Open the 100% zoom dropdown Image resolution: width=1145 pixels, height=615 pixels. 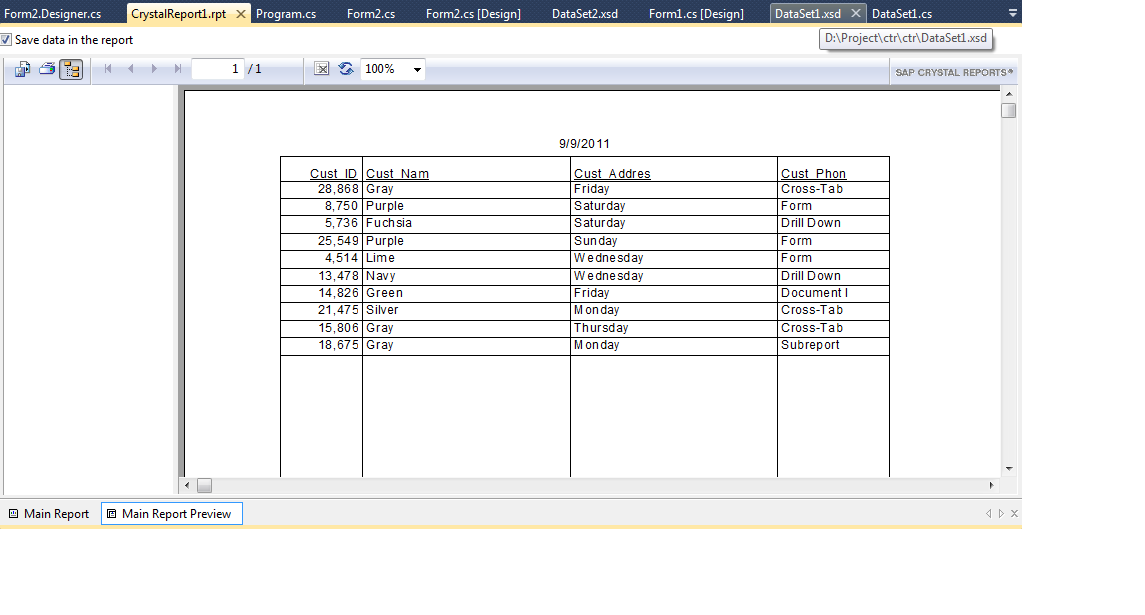417,69
